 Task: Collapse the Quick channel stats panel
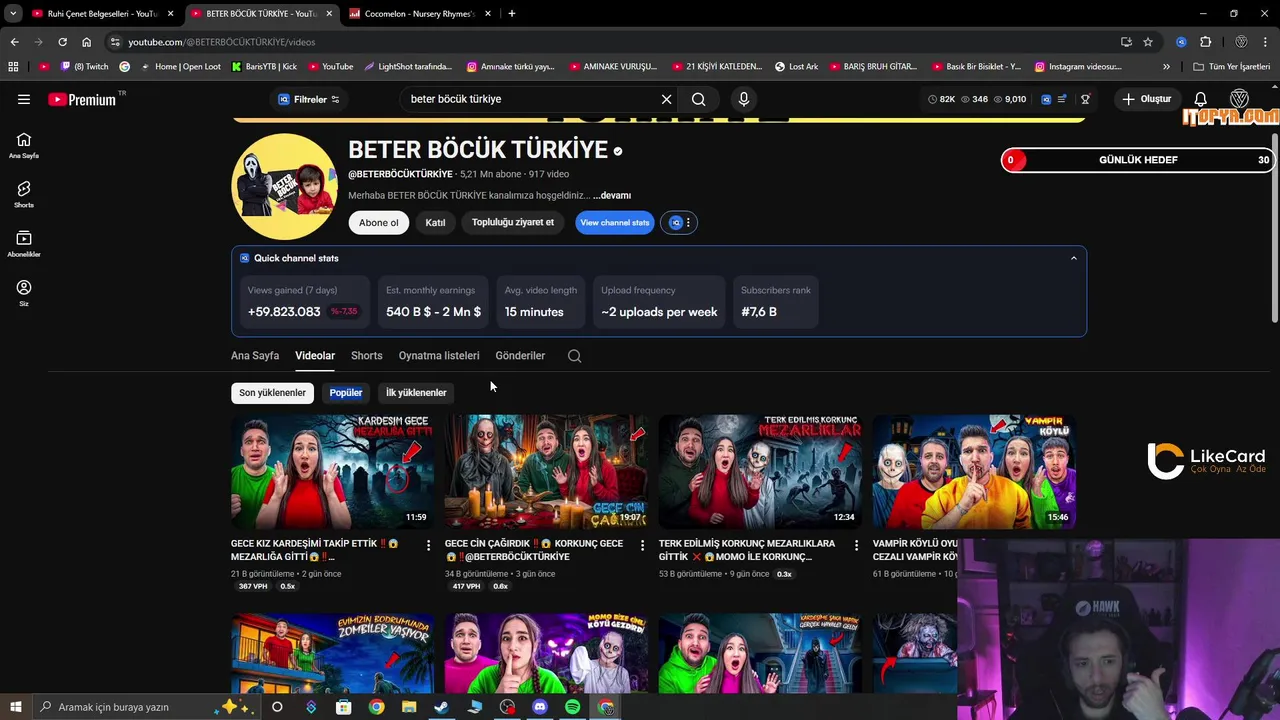[x=1074, y=258]
